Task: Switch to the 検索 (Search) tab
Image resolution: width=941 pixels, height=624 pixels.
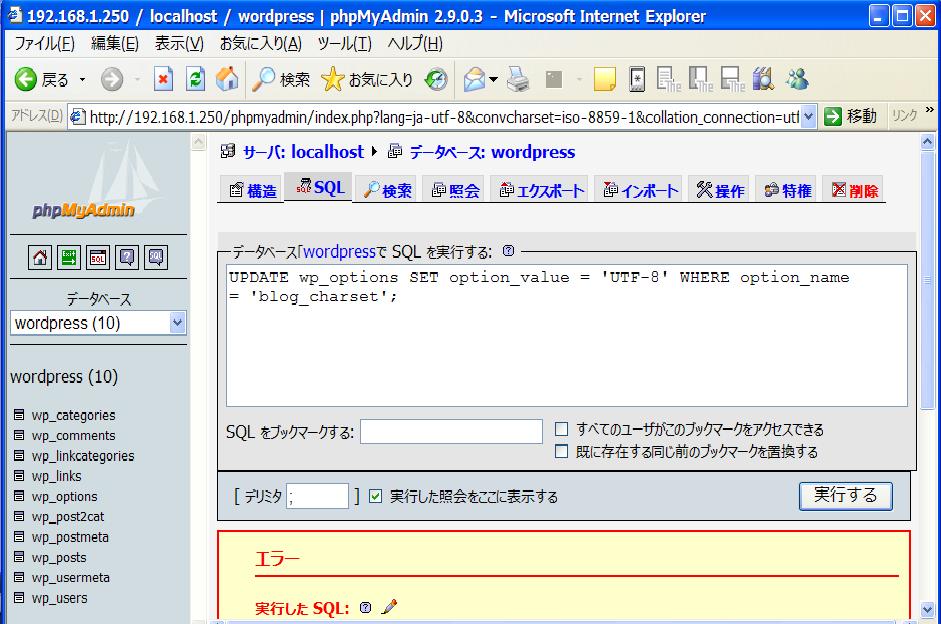Action: (388, 190)
